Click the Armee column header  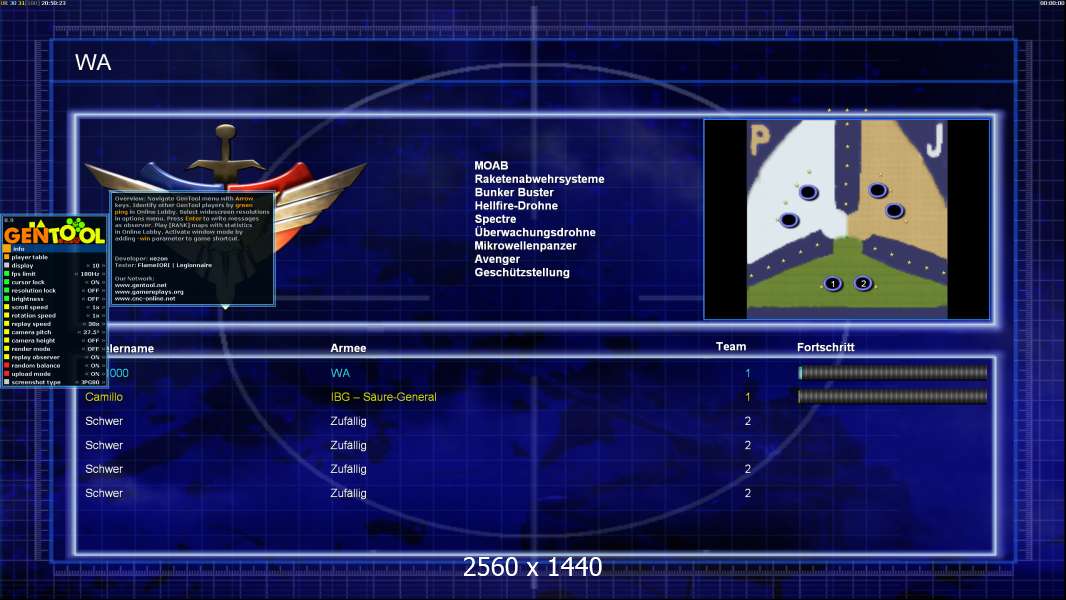(x=348, y=348)
